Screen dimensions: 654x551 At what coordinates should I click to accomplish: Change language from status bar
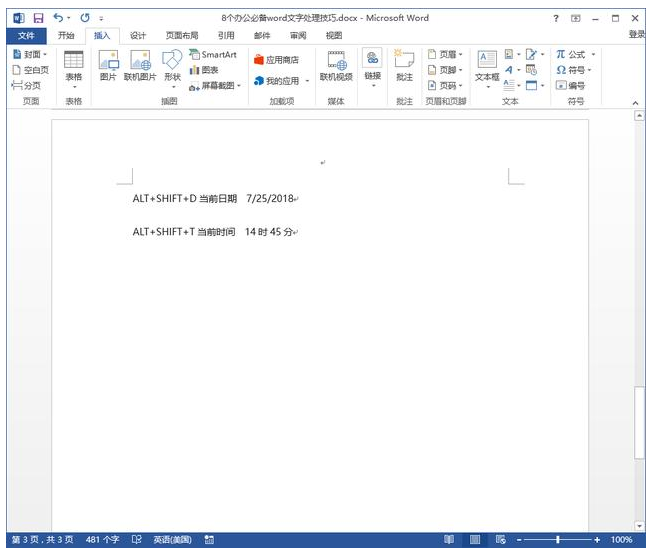click(172, 539)
